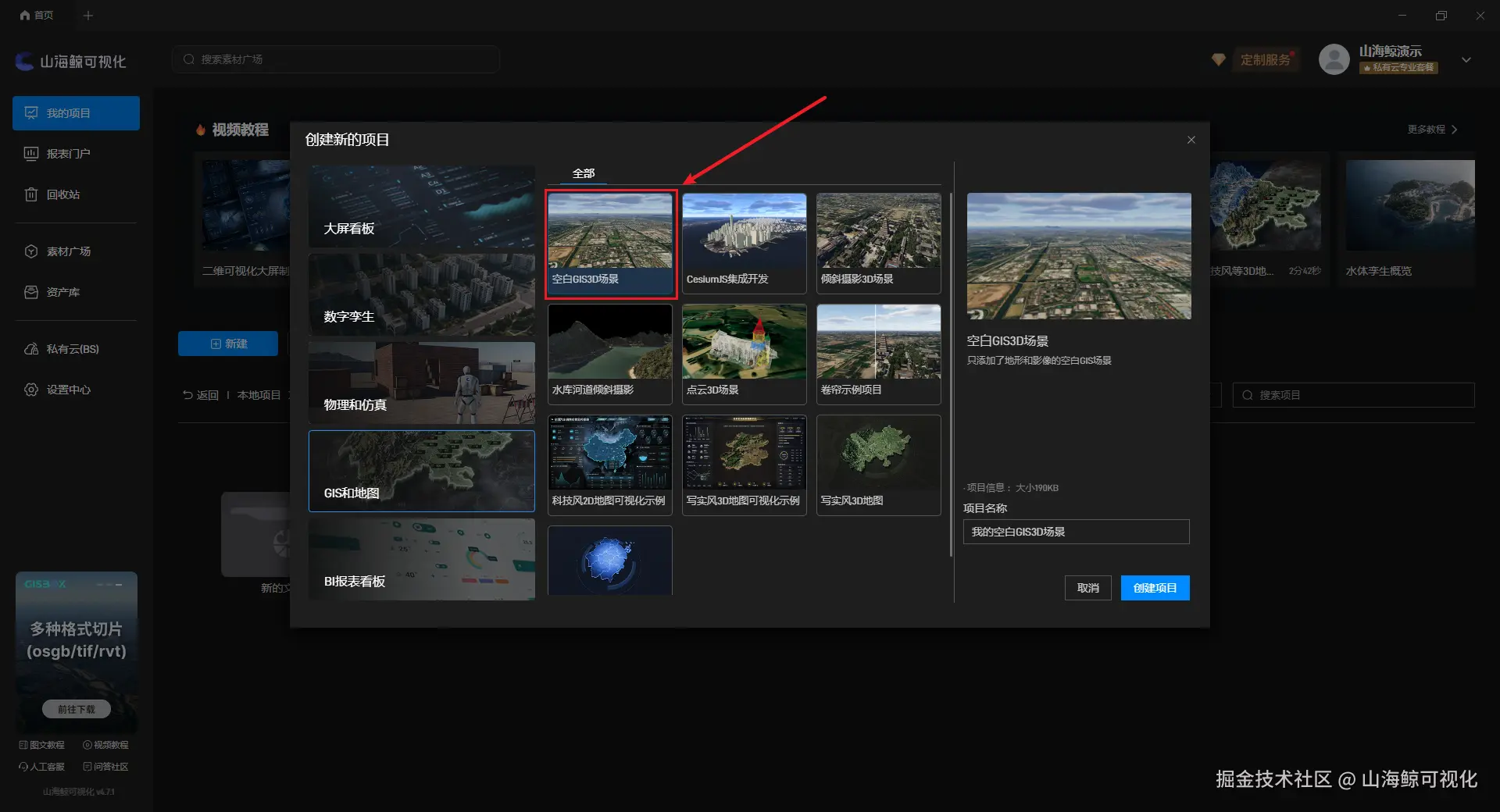Select the 大屏看板 category
1500x812 pixels.
click(422, 207)
